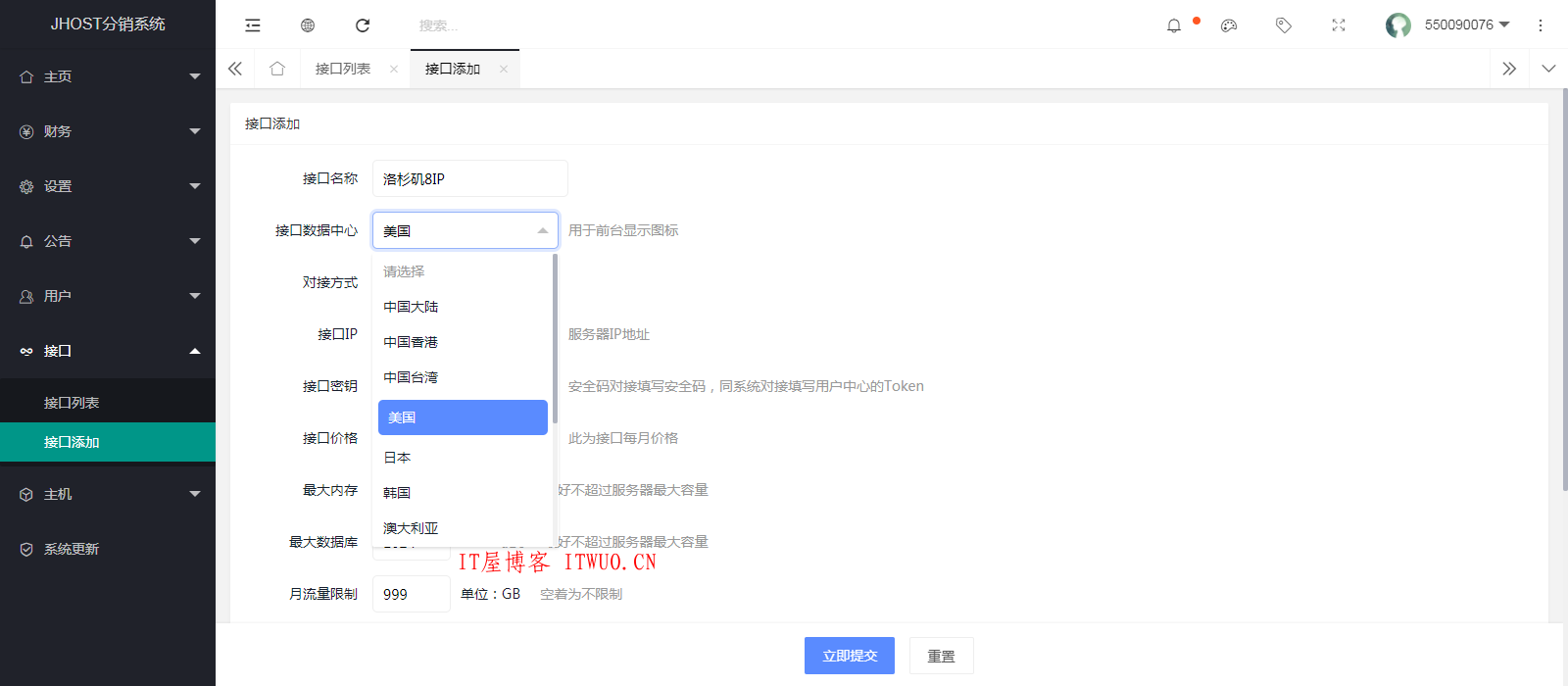
Task: Open 接口添加 in the sidebar
Action: [x=108, y=442]
